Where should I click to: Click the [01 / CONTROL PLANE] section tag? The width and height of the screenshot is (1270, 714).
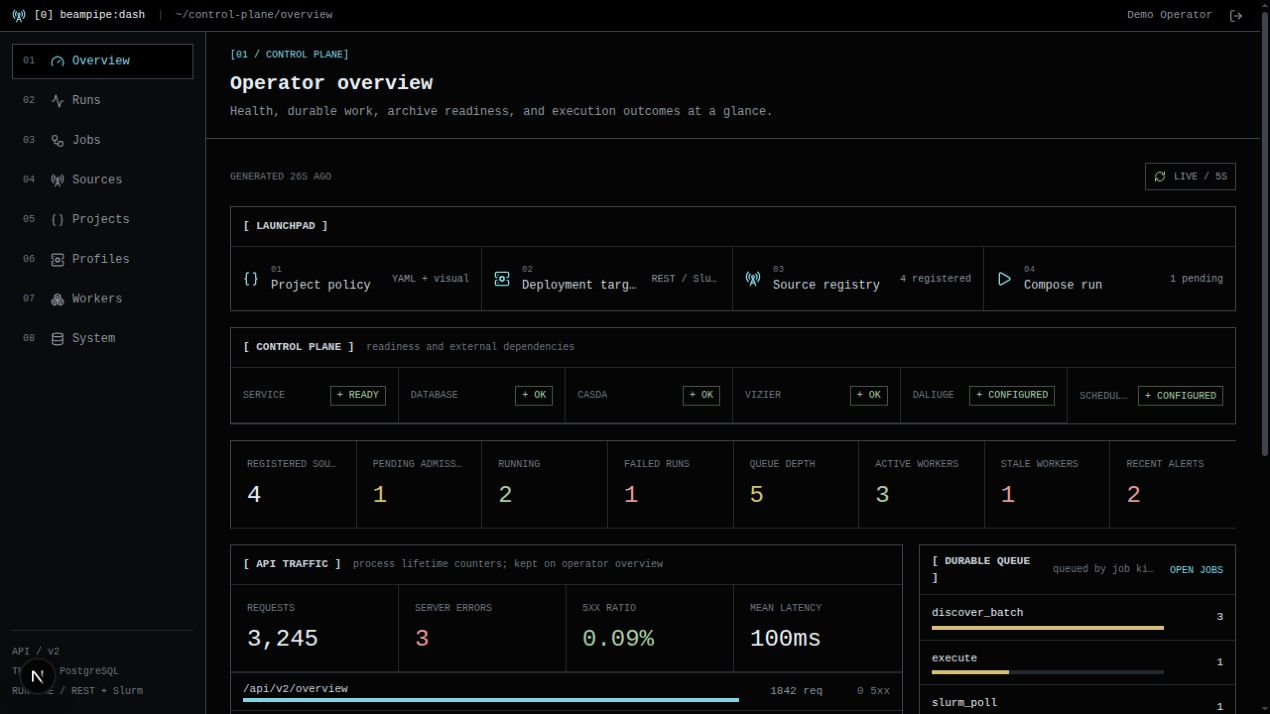tap(289, 55)
